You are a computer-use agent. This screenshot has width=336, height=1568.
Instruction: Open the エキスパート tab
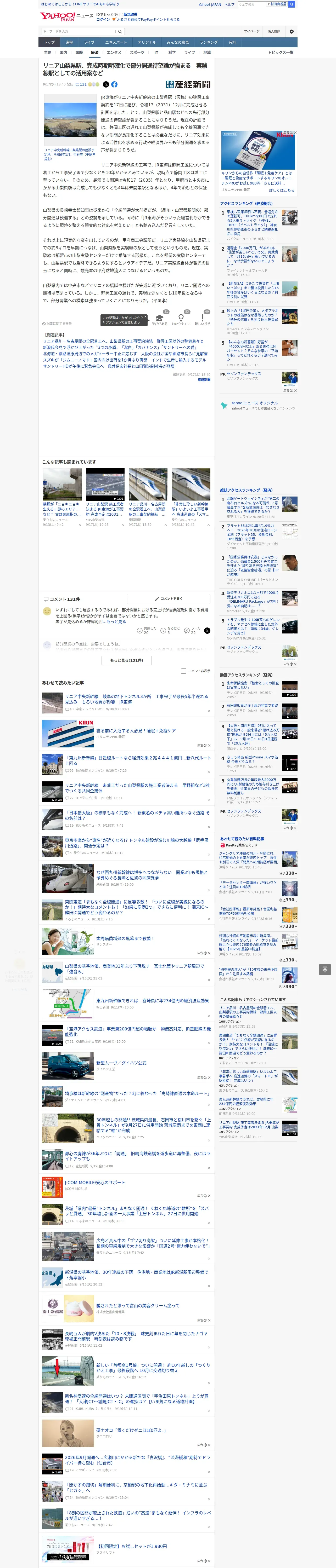(x=116, y=43)
